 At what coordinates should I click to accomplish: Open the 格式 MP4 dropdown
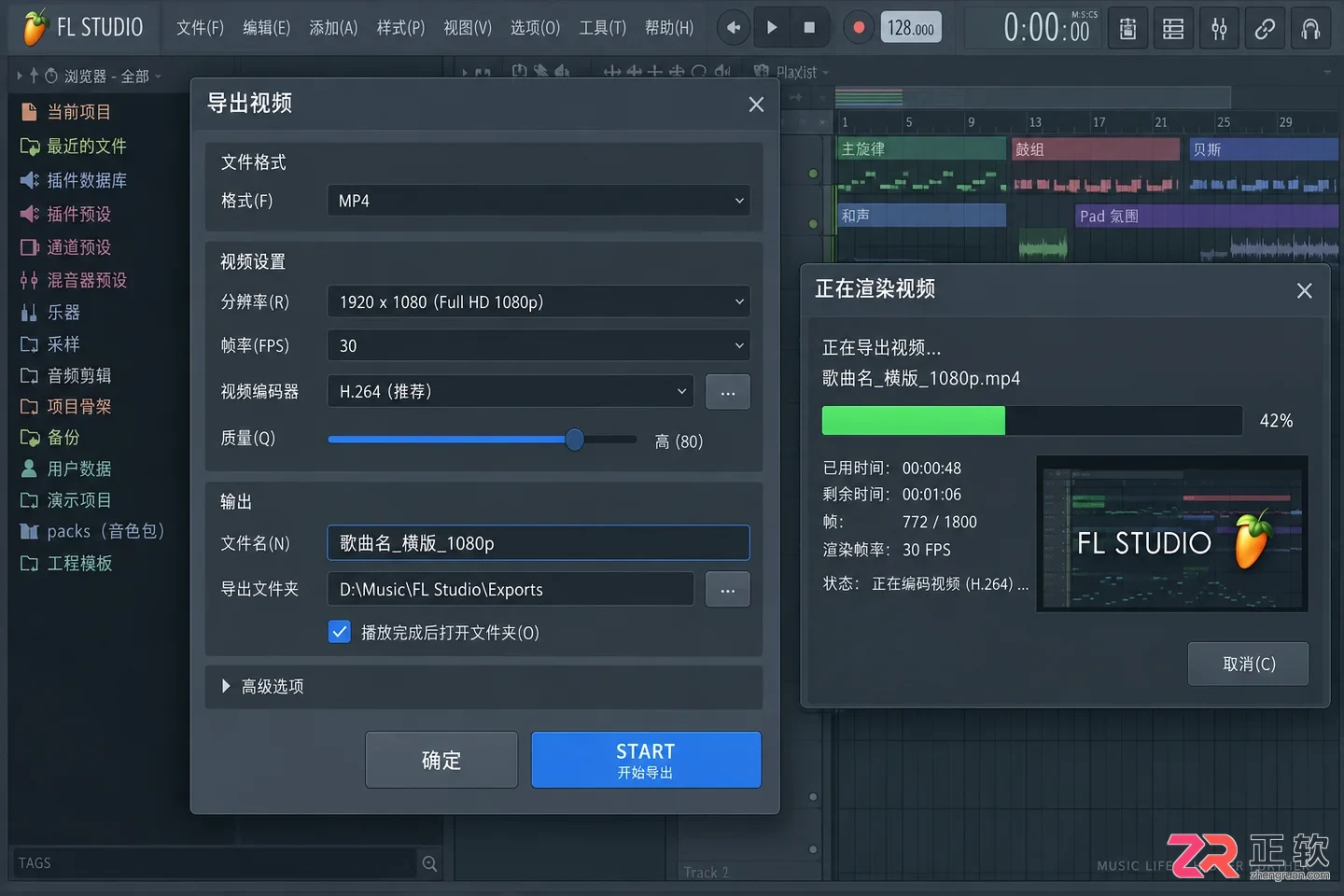539,201
